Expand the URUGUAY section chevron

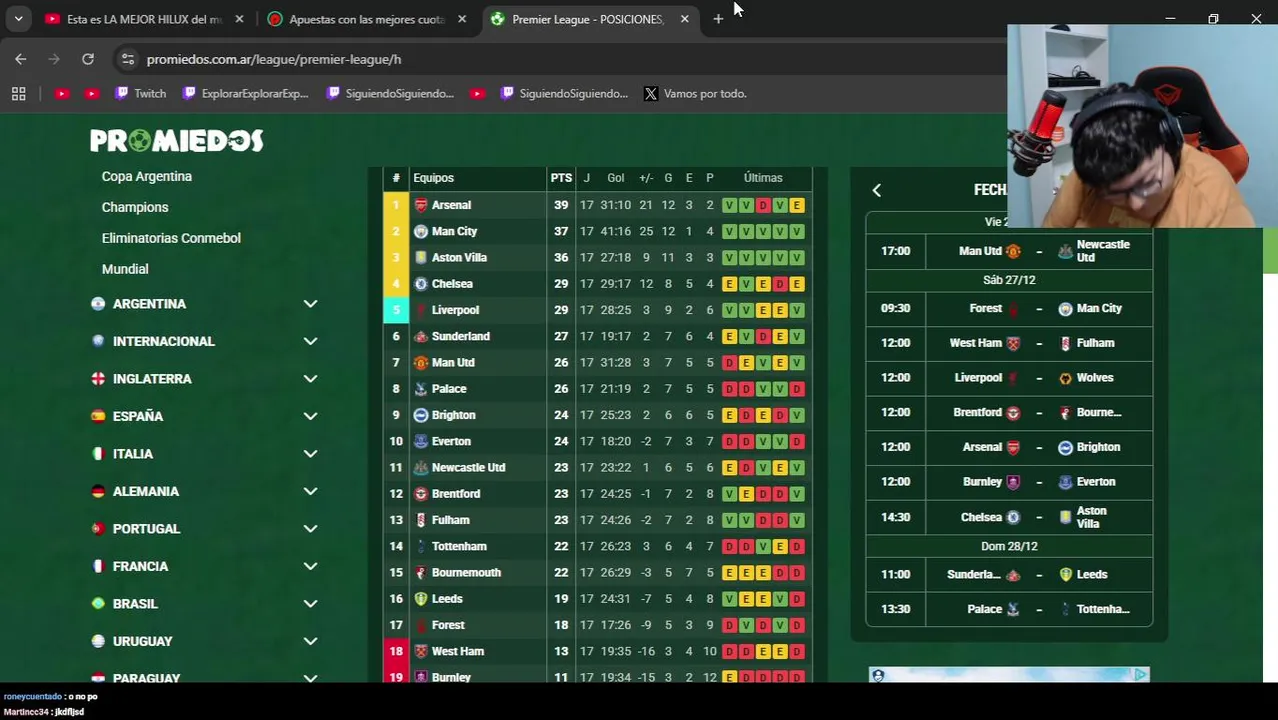310,641
